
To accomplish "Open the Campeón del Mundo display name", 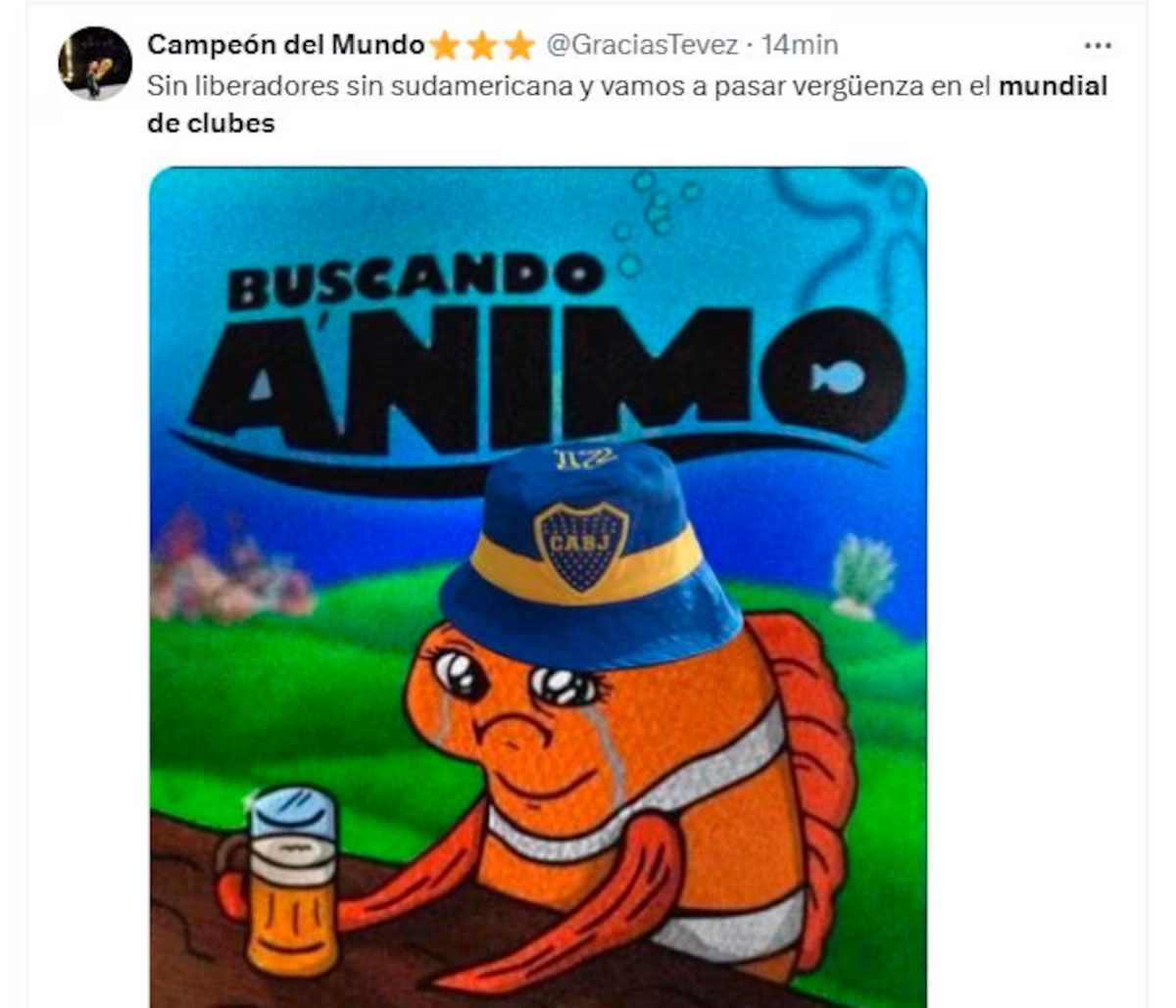I will (286, 45).
